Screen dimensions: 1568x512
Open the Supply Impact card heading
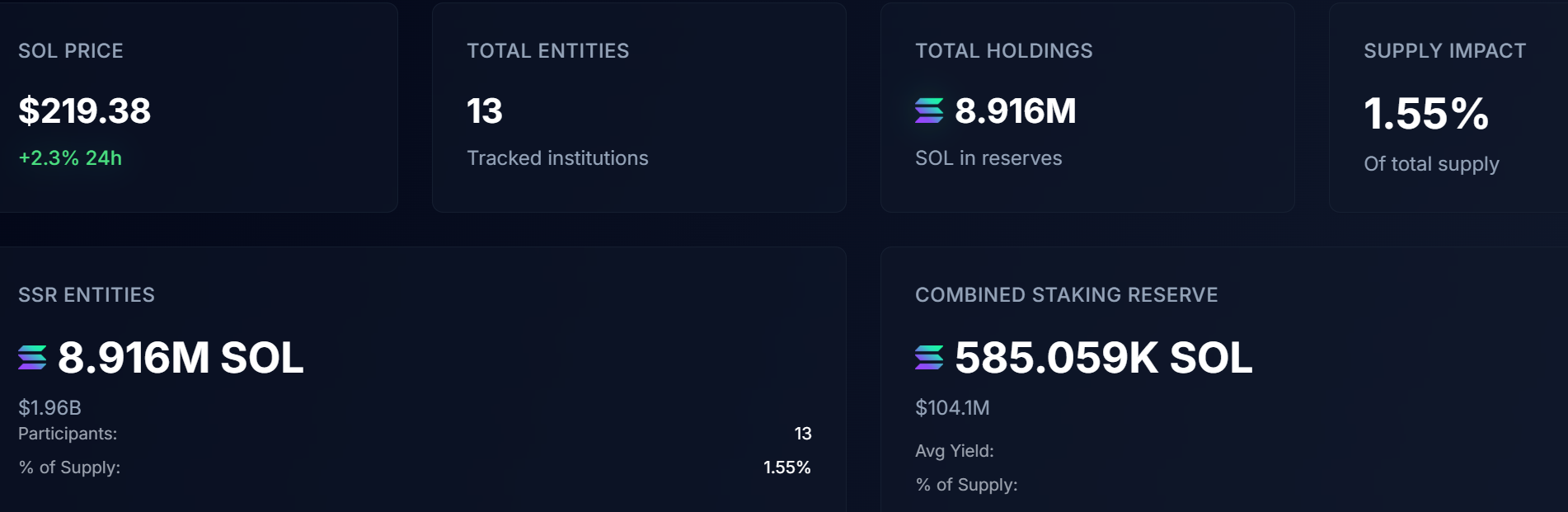(1444, 51)
